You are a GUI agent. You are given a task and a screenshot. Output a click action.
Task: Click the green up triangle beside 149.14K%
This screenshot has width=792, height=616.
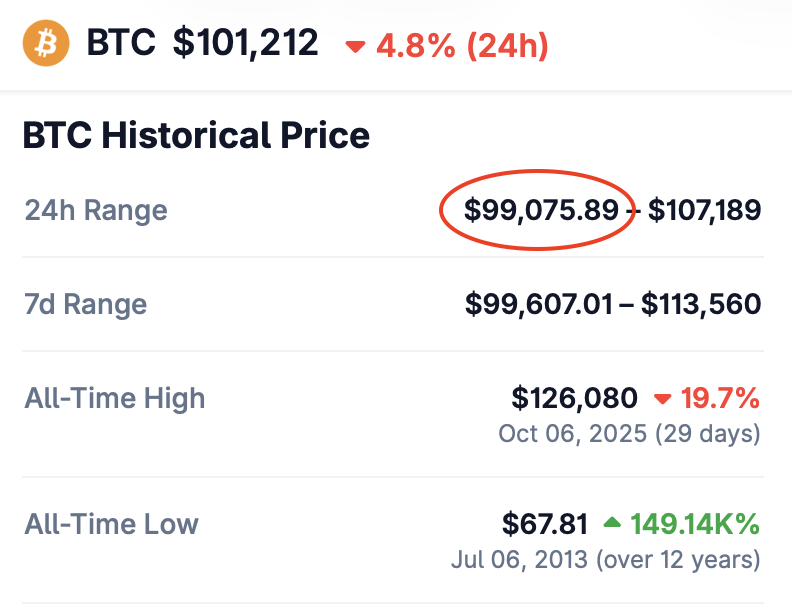point(614,524)
